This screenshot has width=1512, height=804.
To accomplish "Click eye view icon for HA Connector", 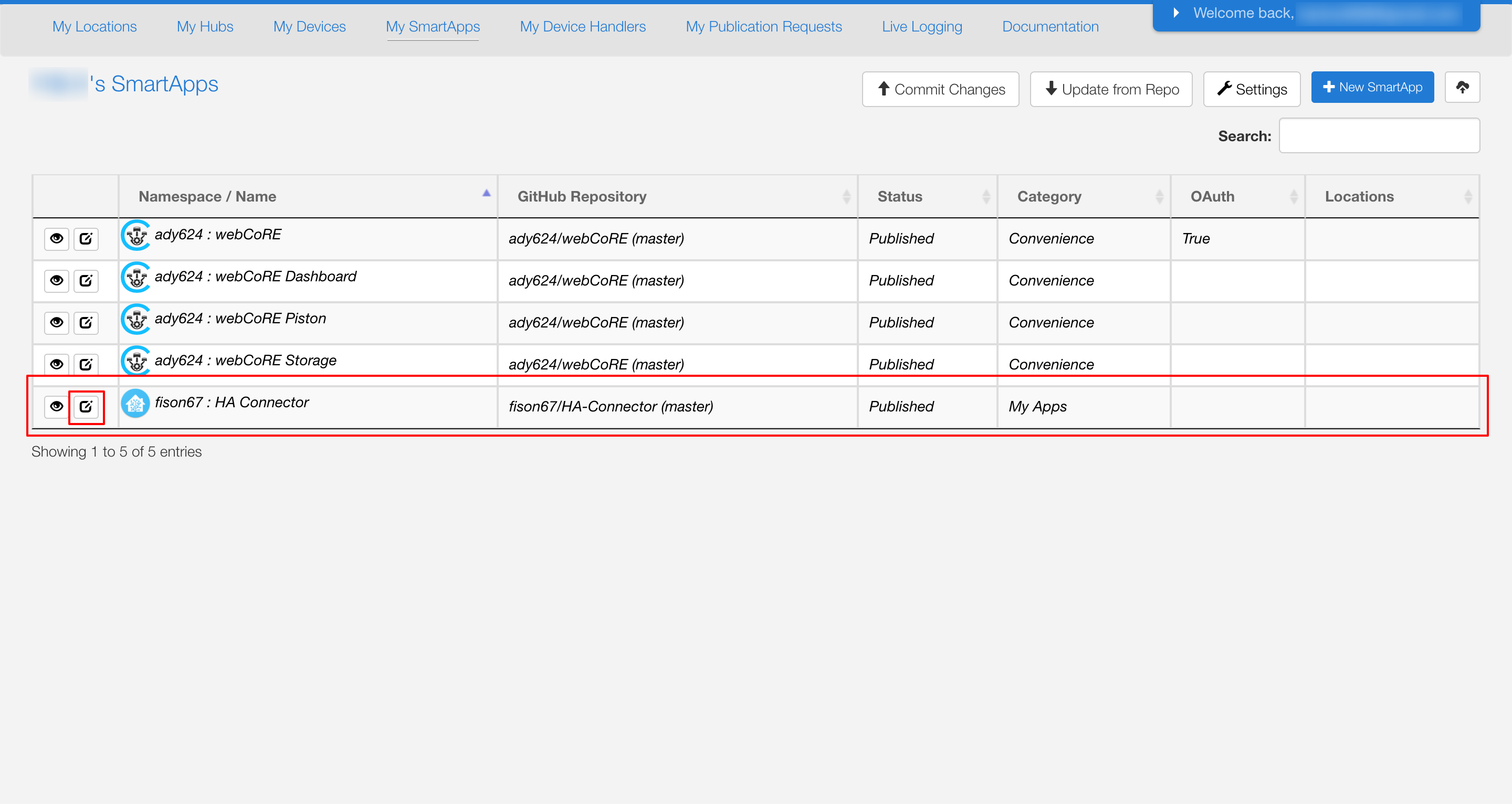I will click(x=56, y=406).
